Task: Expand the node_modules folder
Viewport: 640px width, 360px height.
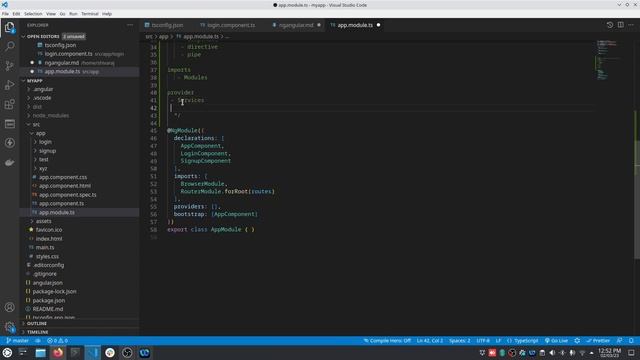Action: pyautogui.click(x=80, y=116)
